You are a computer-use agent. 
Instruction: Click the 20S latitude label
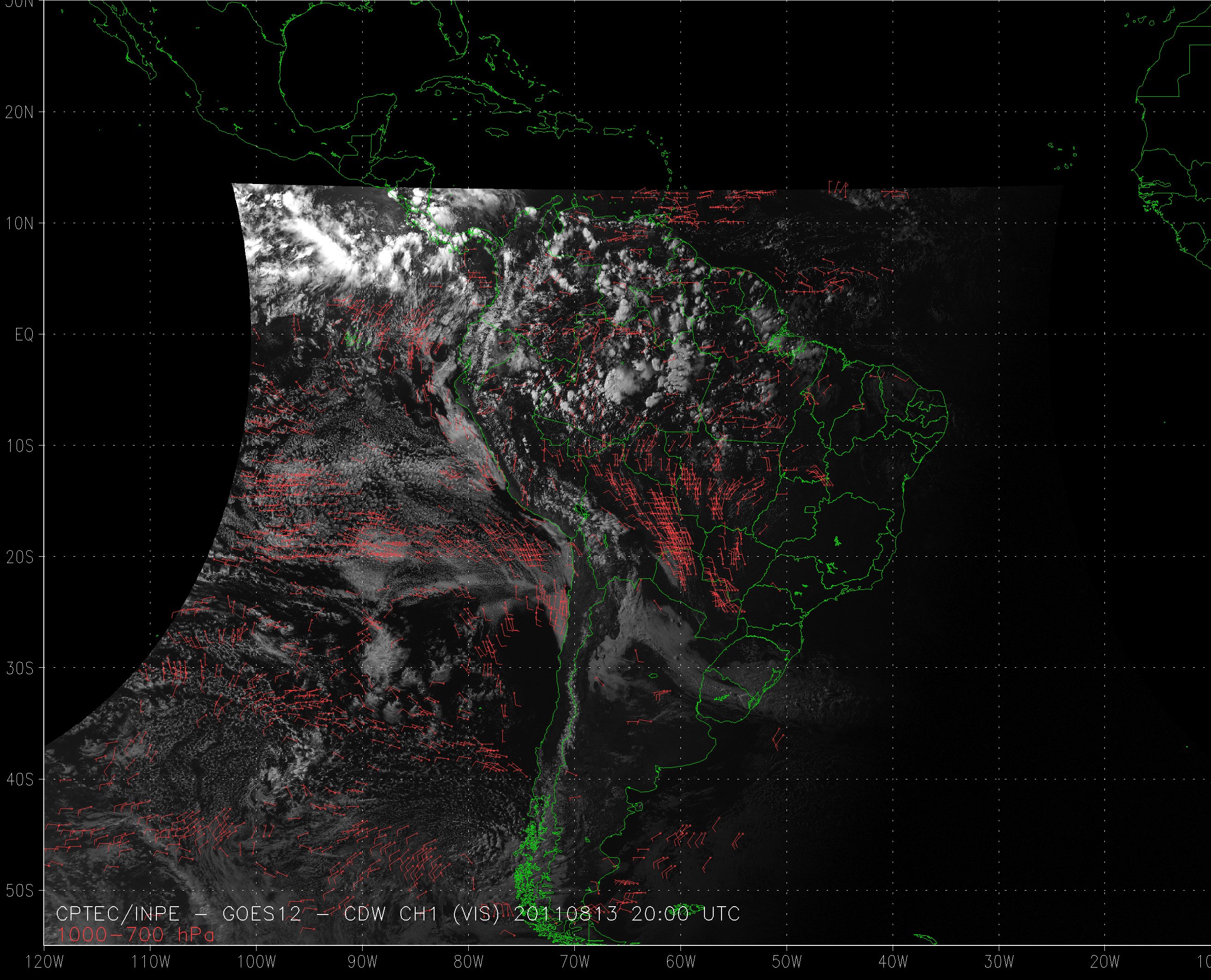(x=20, y=557)
